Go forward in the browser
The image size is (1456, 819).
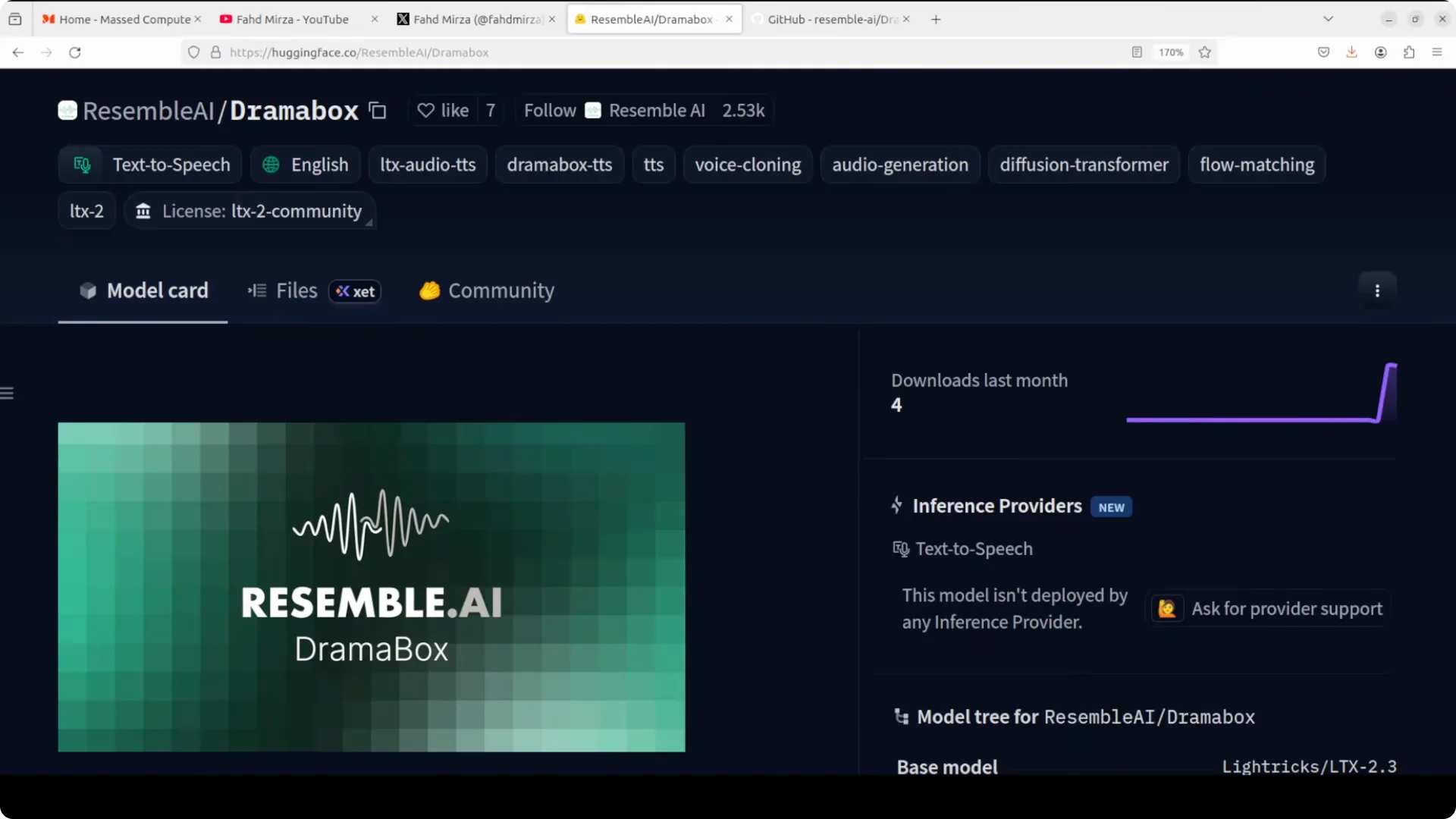46,52
